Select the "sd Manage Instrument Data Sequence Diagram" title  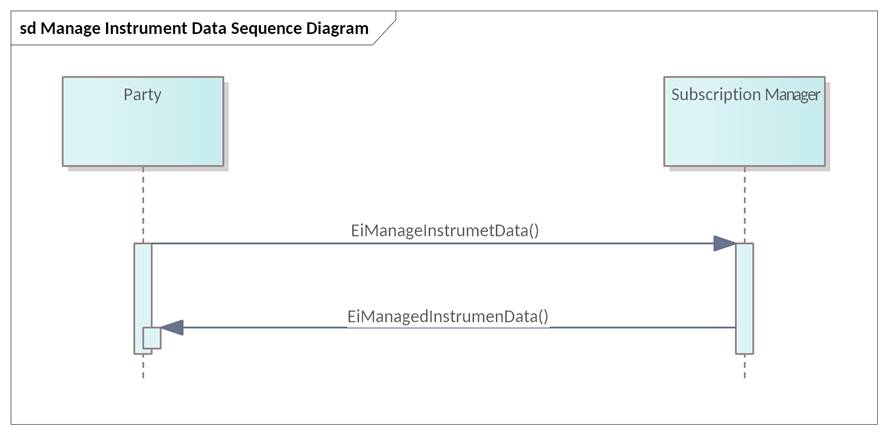pyautogui.click(x=194, y=28)
